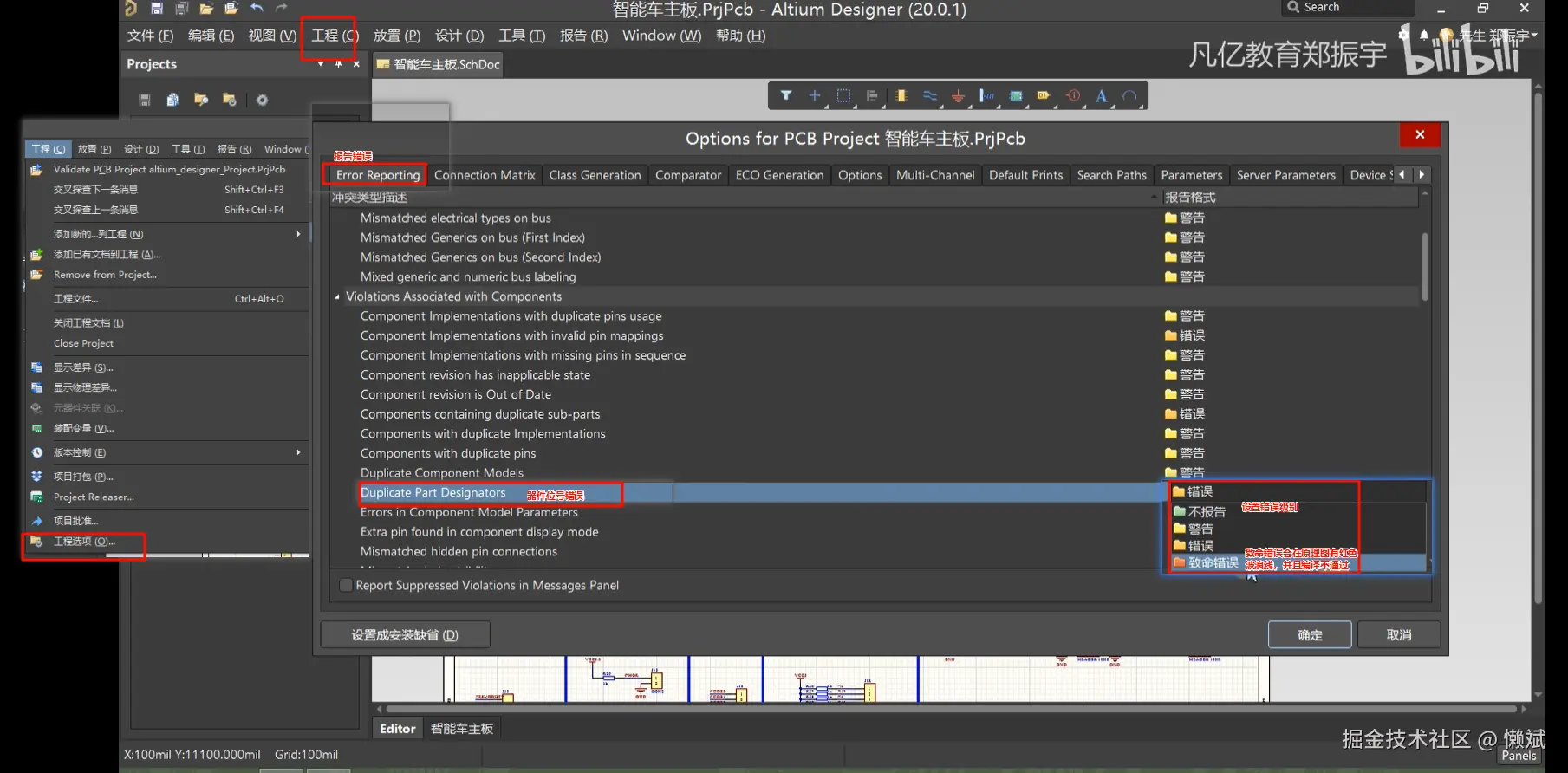
Task: Open the Panels button in the status bar
Action: 1519,756
